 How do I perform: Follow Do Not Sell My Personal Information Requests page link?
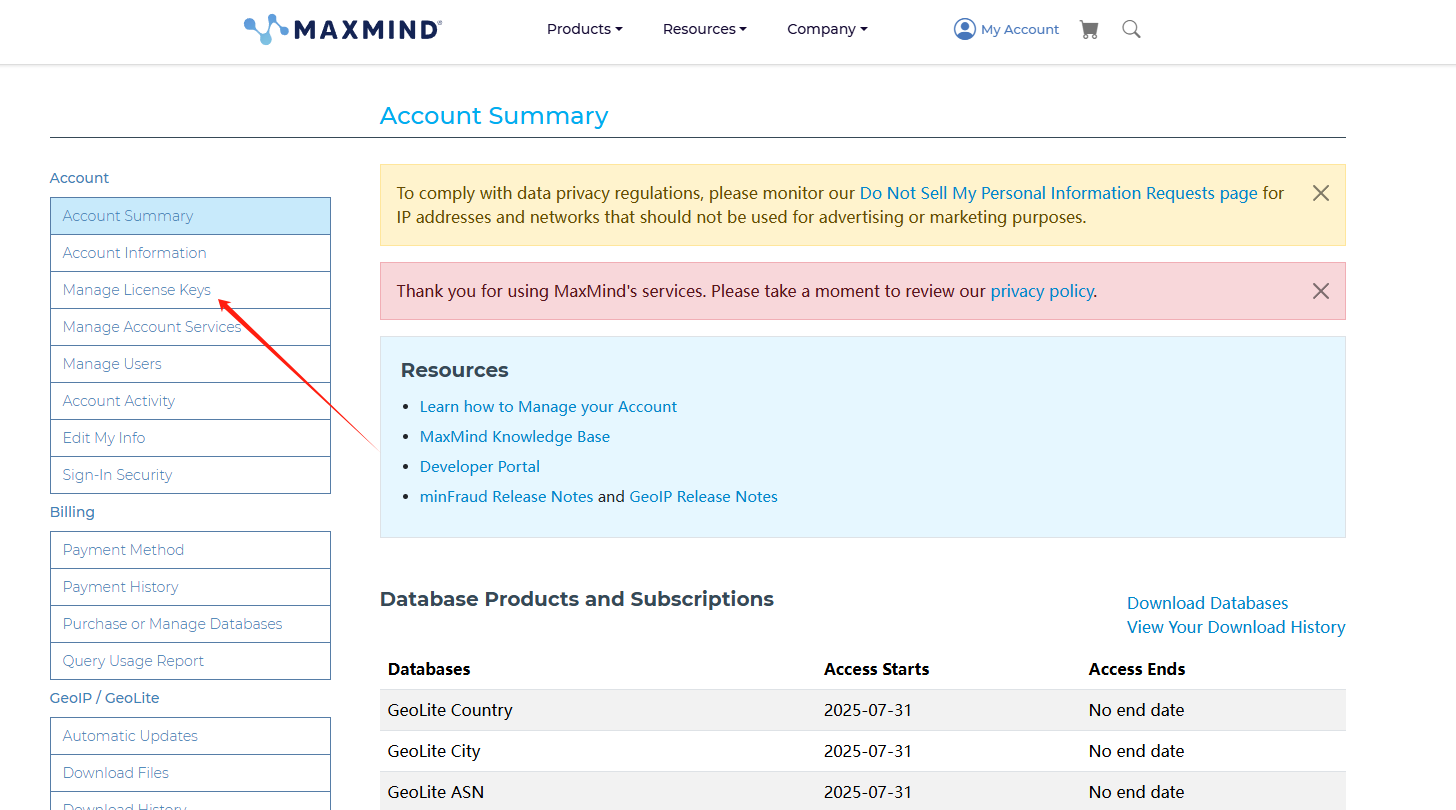click(1058, 193)
